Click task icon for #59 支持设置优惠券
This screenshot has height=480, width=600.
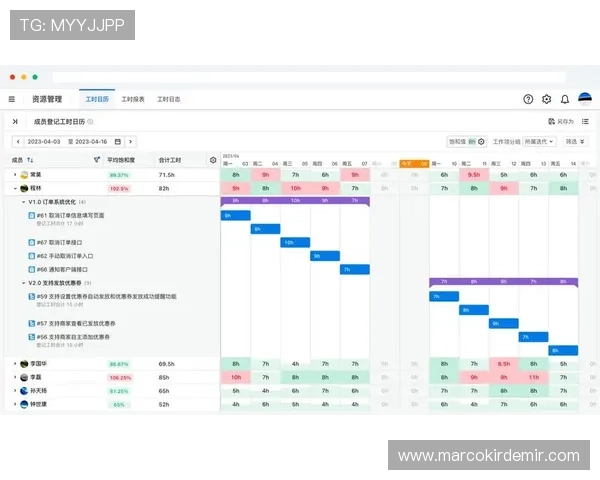32,296
